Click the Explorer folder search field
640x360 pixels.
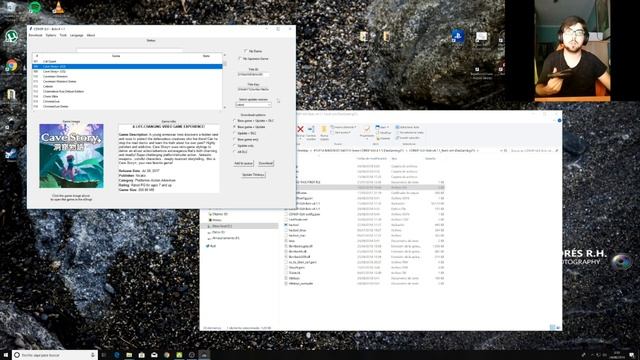[x=534, y=151]
